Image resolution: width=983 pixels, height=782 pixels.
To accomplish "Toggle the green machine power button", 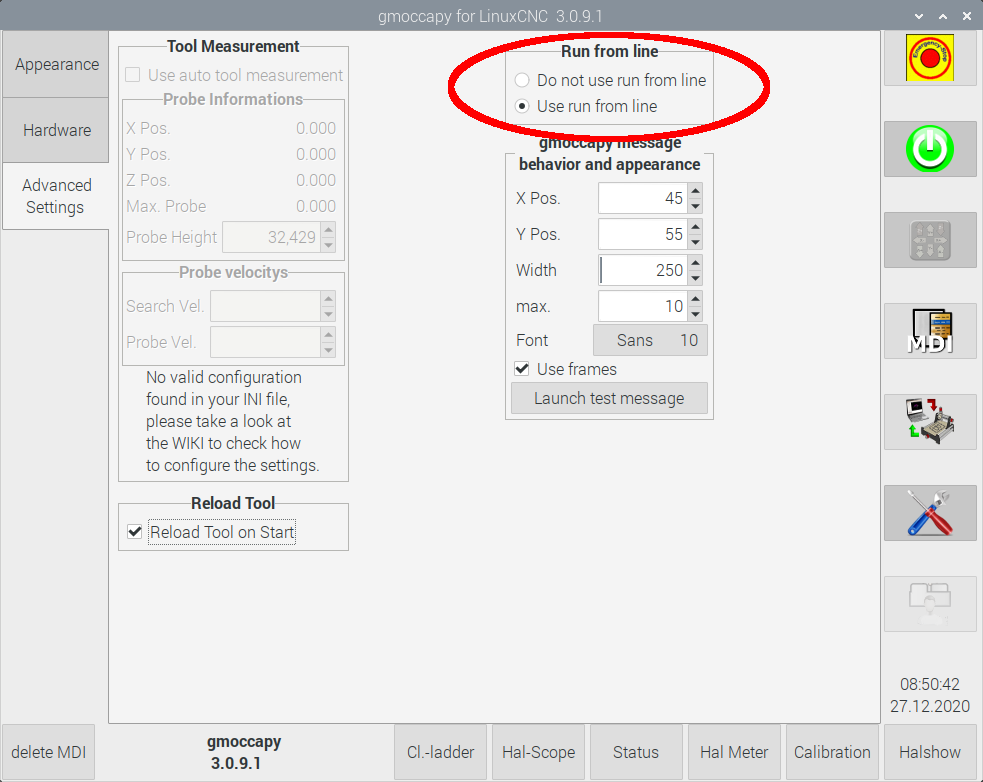I will [930, 150].
